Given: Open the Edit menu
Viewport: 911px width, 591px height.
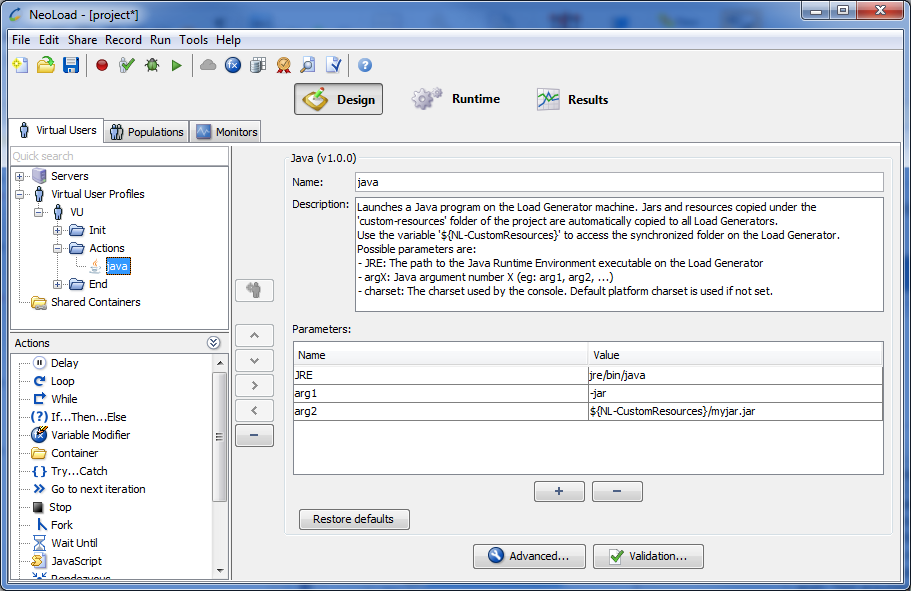Looking at the screenshot, I should [49, 40].
